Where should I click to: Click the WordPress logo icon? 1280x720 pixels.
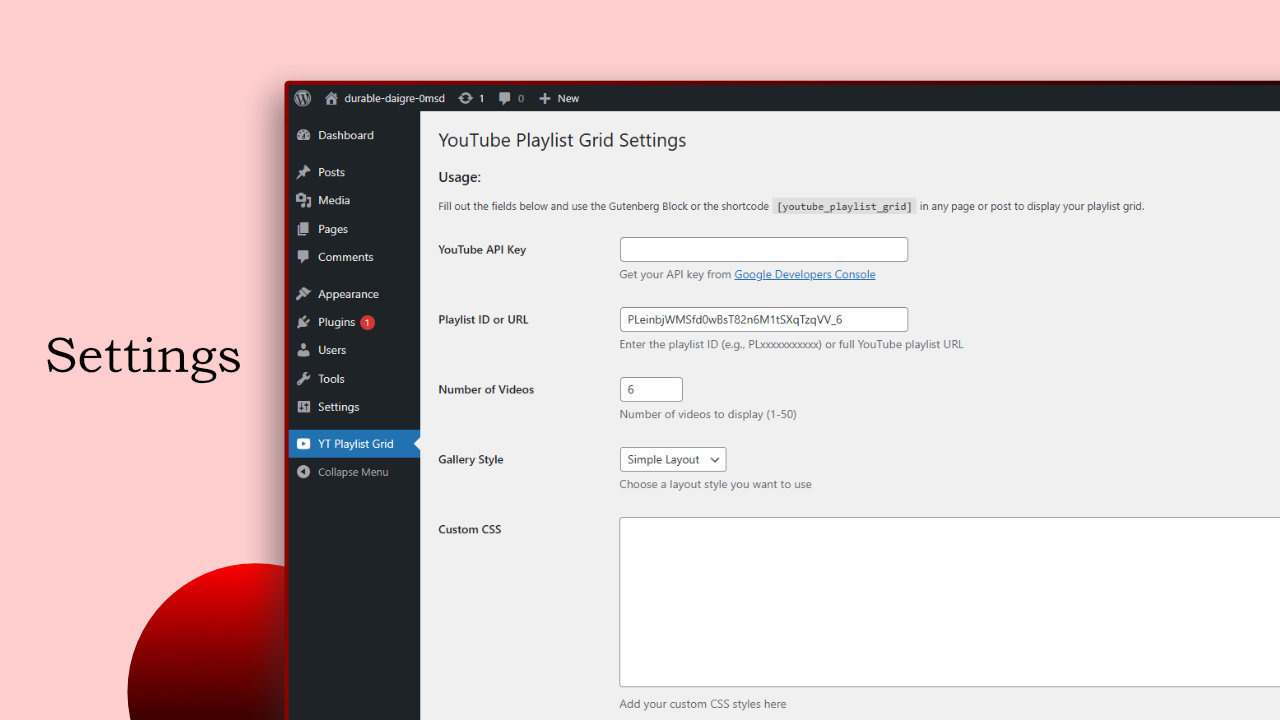tap(302, 98)
